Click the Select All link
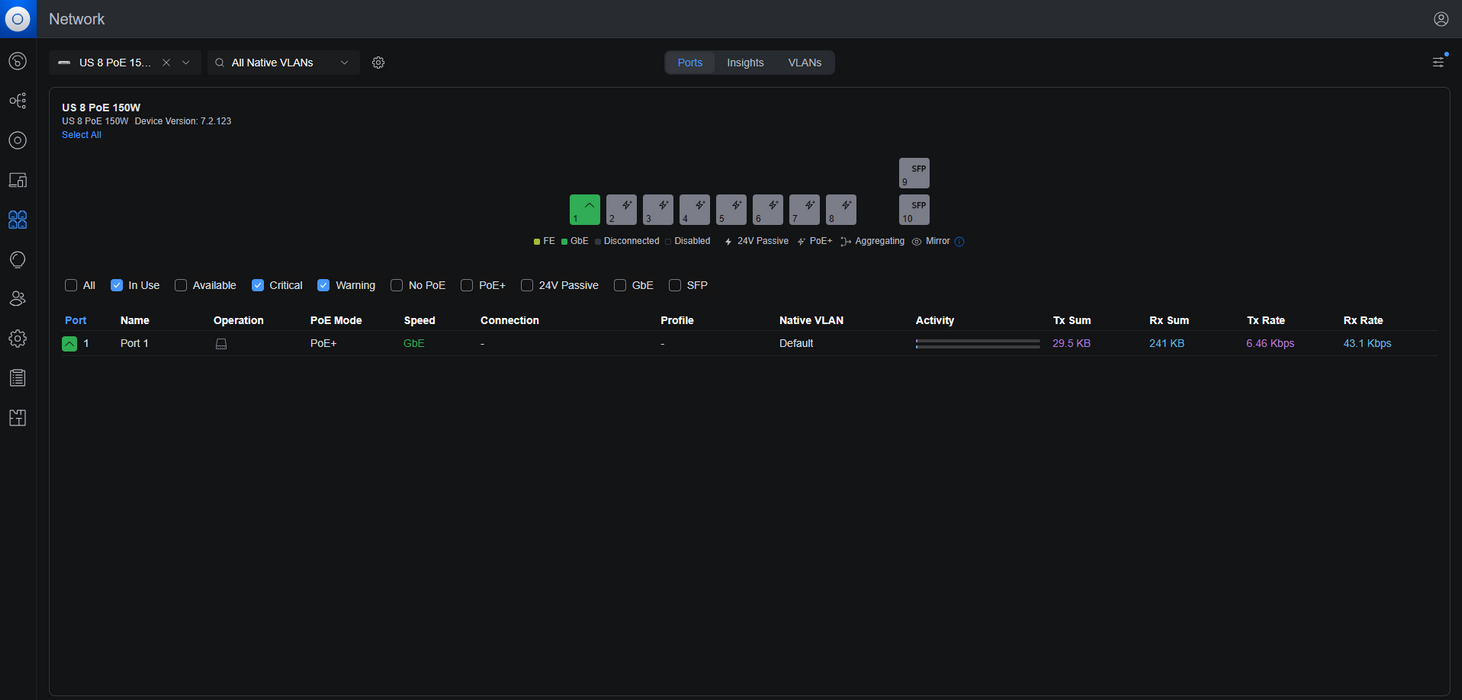This screenshot has height=700, width=1462. click(81, 135)
